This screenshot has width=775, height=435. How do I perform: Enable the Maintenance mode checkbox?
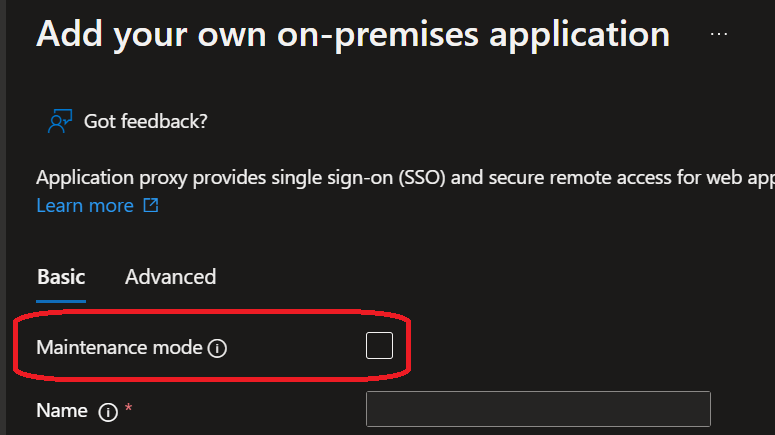tap(379, 346)
